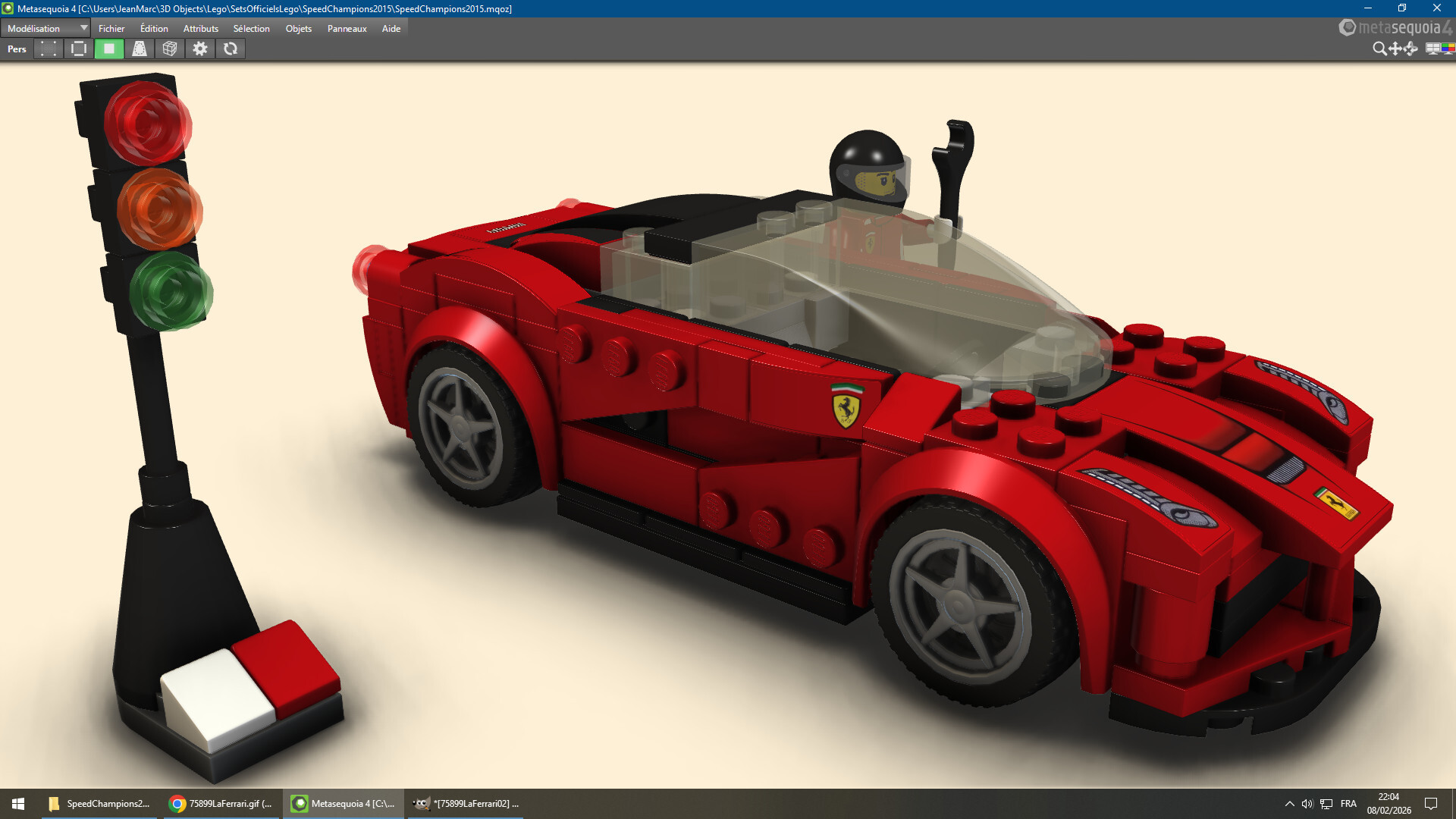This screenshot has width=1456, height=819.
Task: Toggle the vertex points display icon
Action: (49, 49)
